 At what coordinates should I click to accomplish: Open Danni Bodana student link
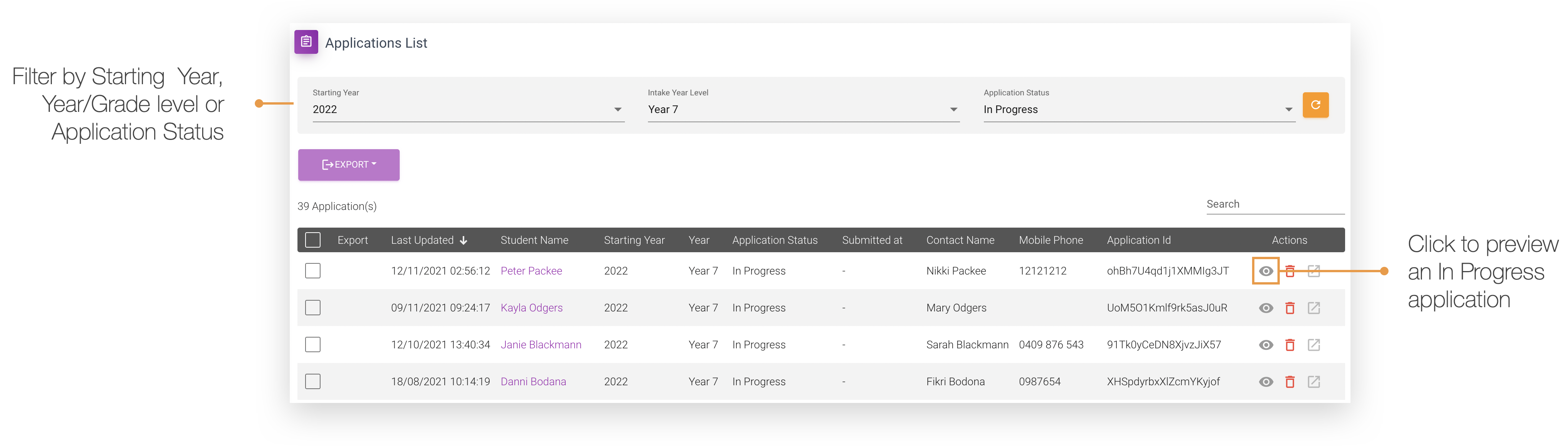click(x=533, y=381)
